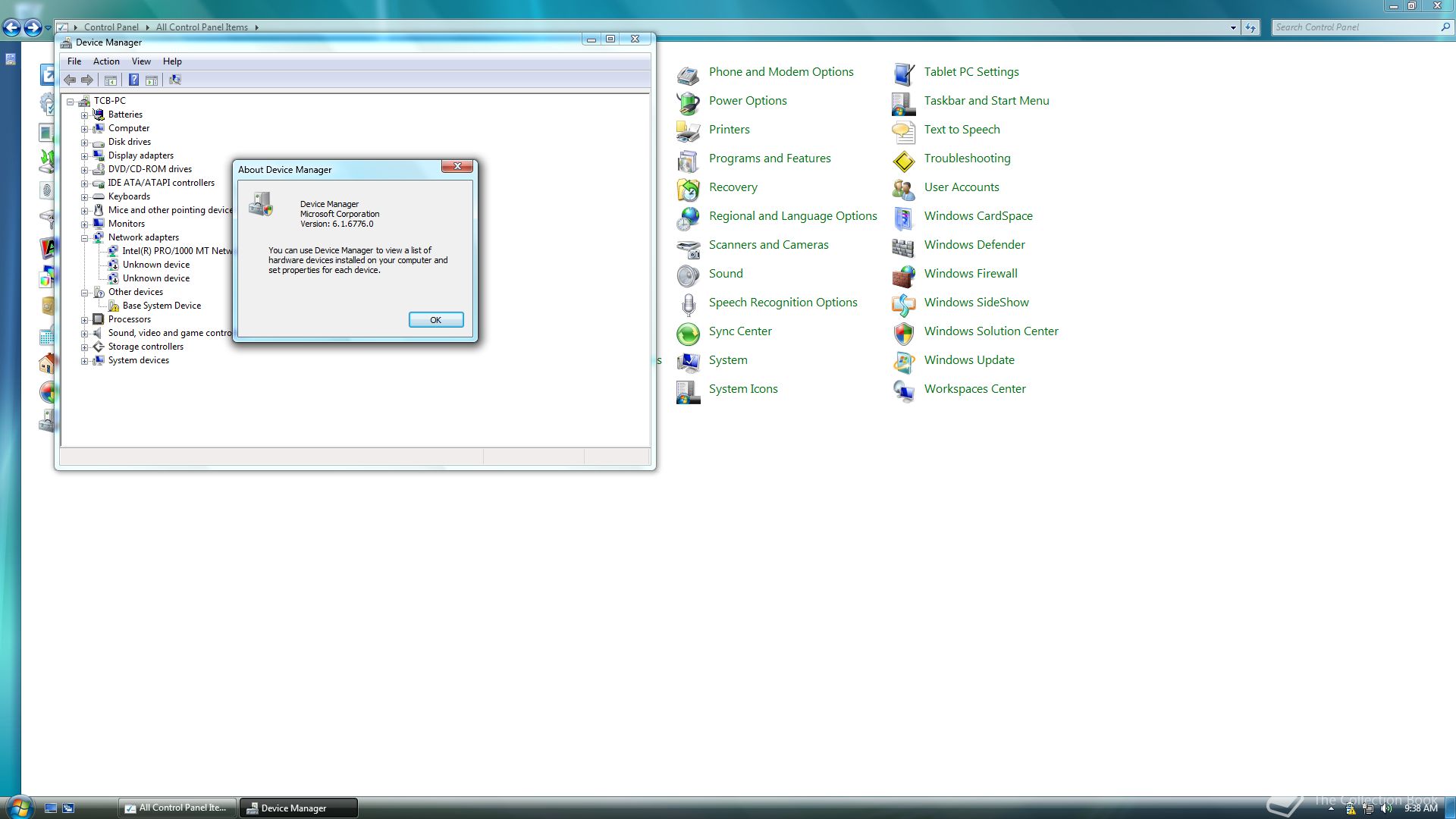Image resolution: width=1456 pixels, height=819 pixels.
Task: Expand the Disk drives node
Action: (x=85, y=143)
